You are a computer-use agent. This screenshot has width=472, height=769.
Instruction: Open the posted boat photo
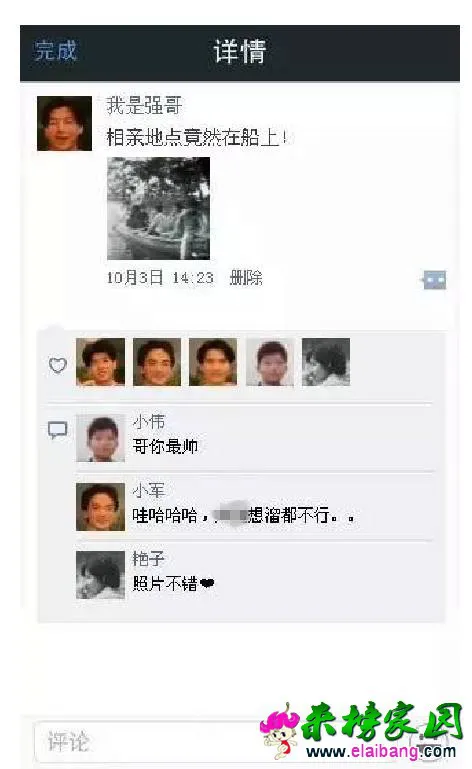tap(158, 208)
